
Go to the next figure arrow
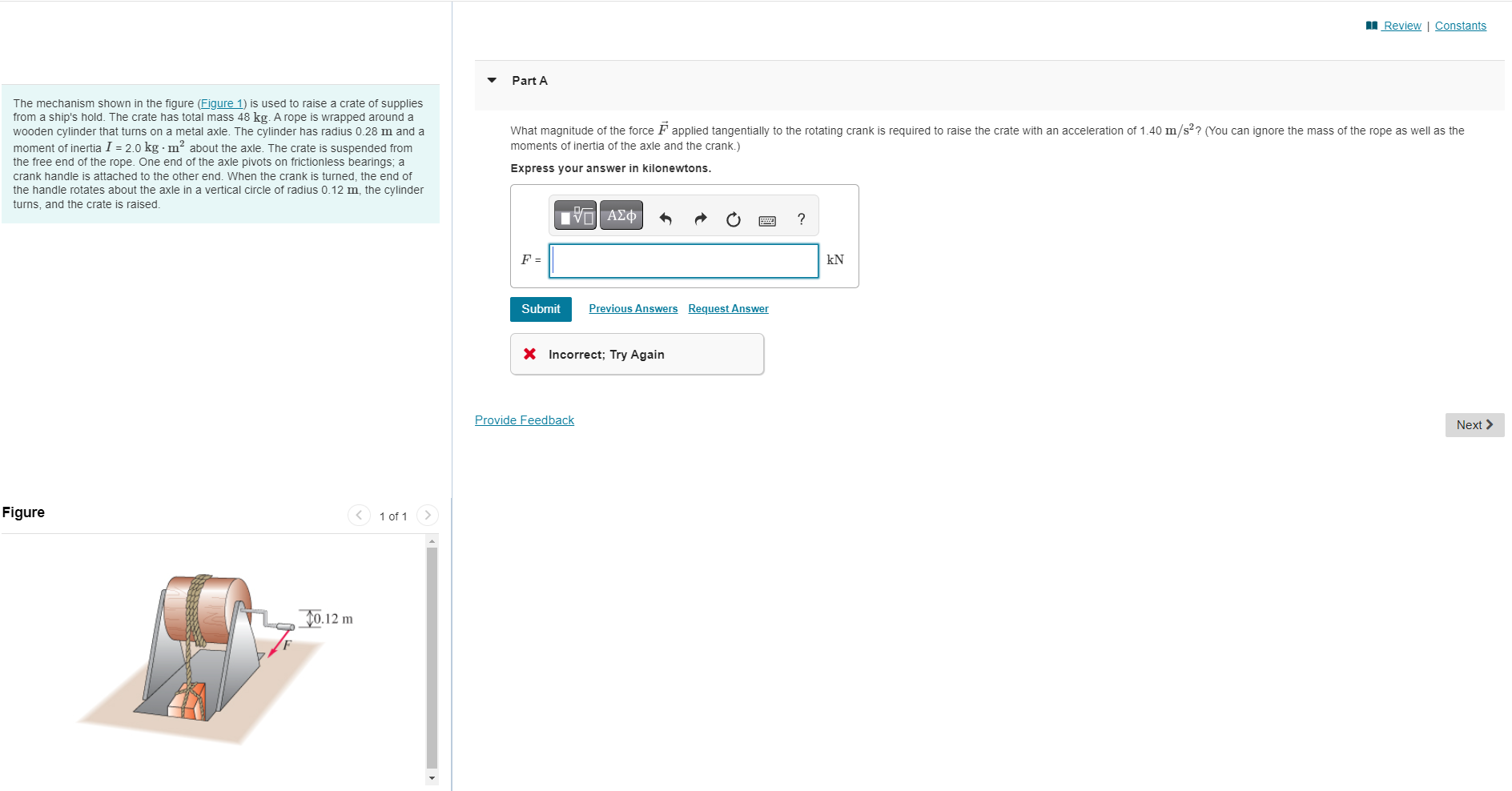pos(428,516)
